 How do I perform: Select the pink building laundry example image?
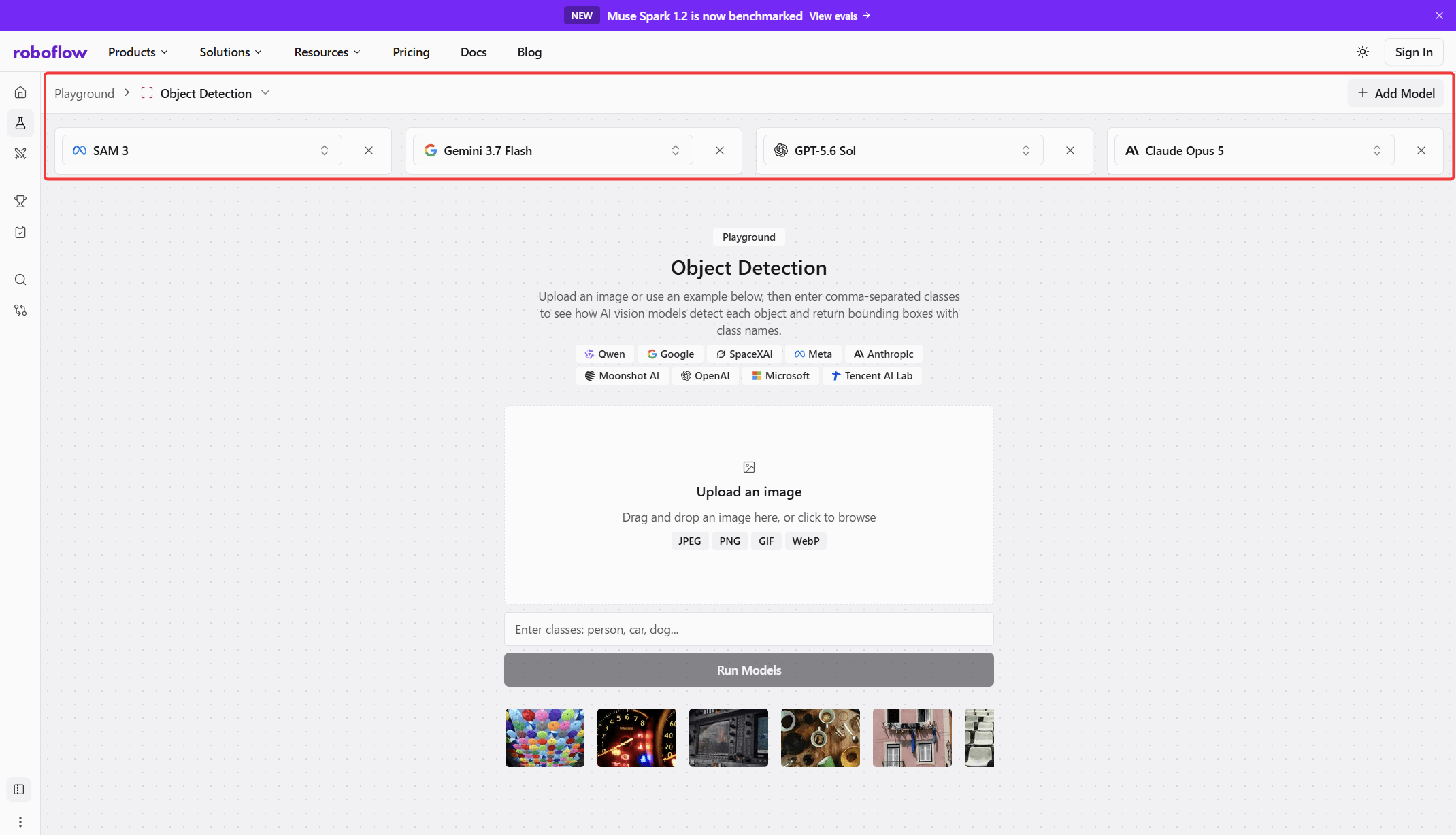(912, 738)
